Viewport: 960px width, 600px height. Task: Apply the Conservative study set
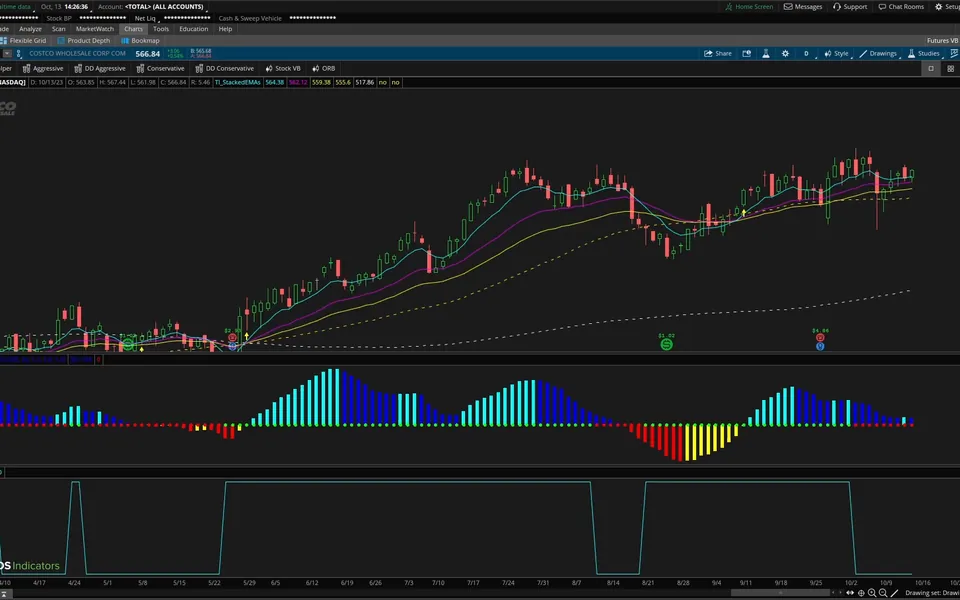pyautogui.click(x=160, y=69)
